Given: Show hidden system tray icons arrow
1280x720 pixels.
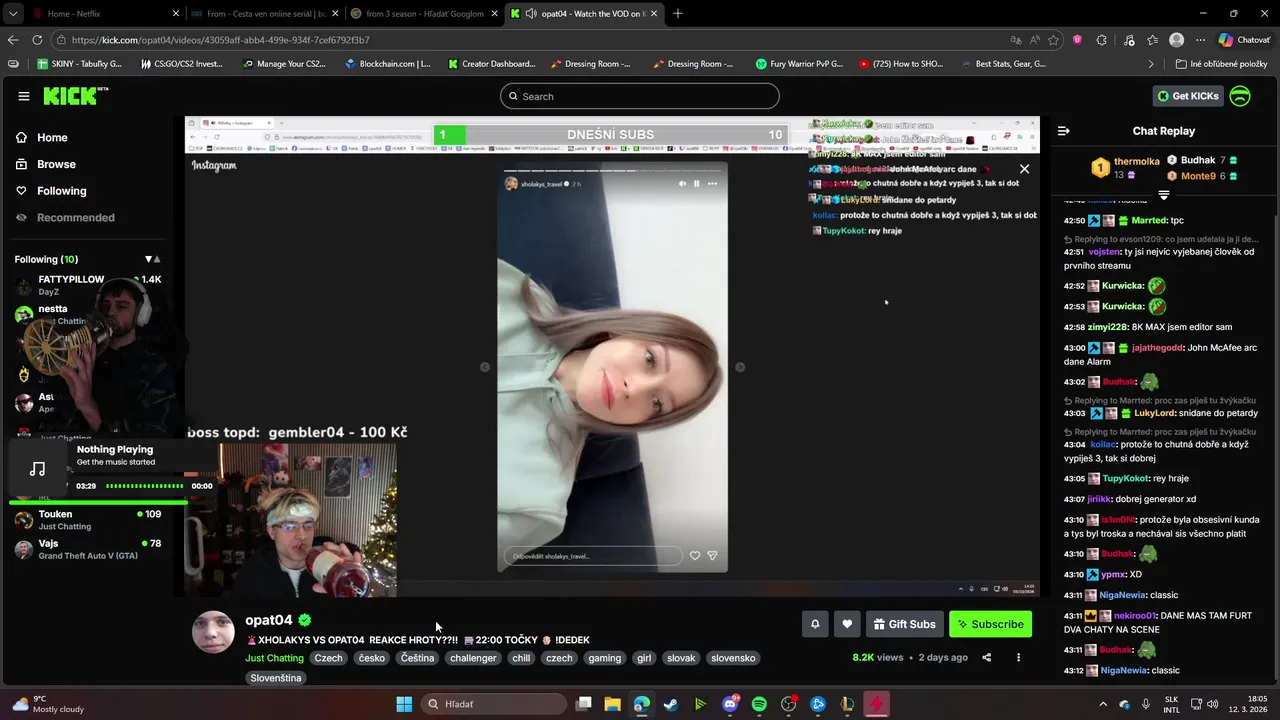Looking at the screenshot, I should pos(1102,704).
